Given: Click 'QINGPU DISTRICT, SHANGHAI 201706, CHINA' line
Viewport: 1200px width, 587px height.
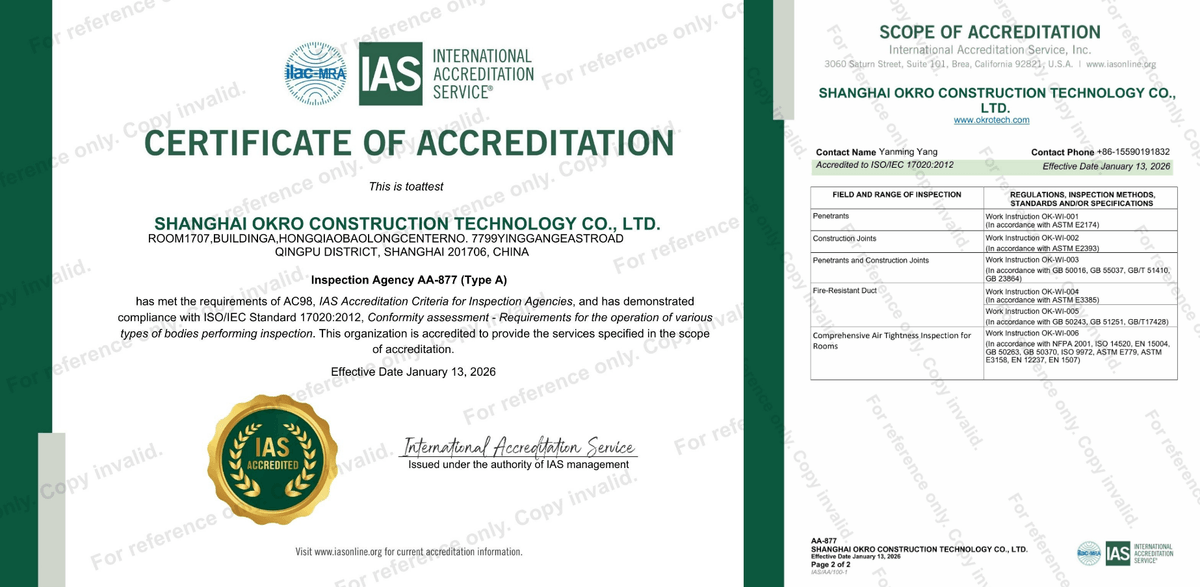Looking at the screenshot, I should pos(402,253).
